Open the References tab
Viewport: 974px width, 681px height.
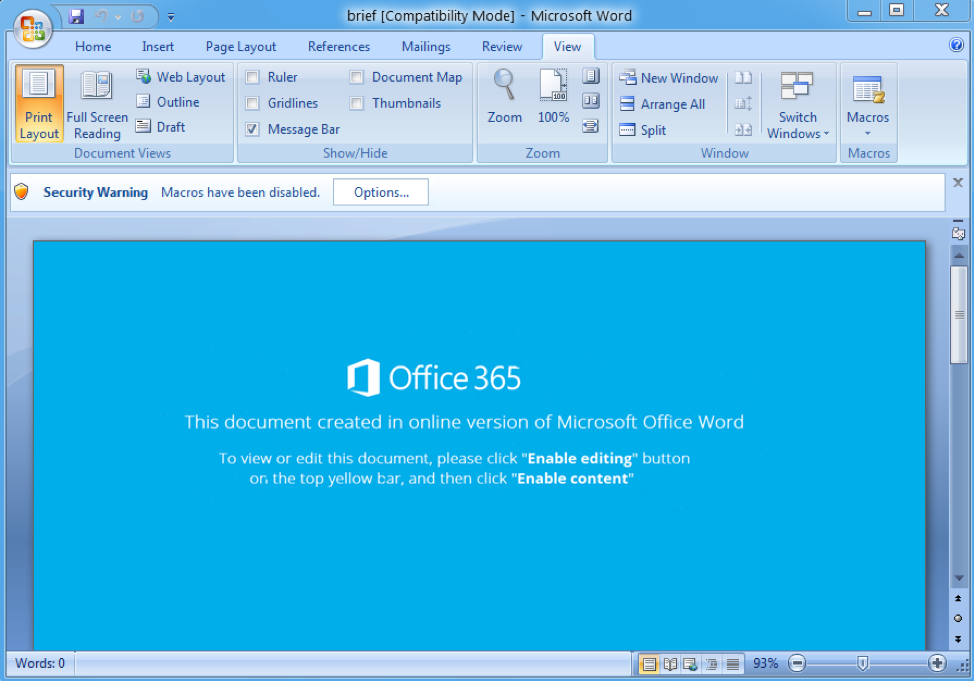[339, 47]
